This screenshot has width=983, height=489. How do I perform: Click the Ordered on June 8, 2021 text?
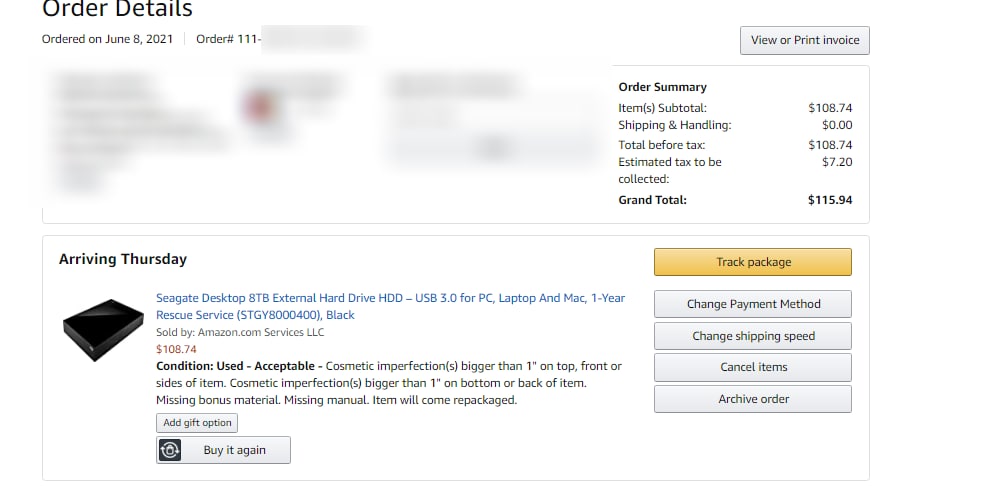[107, 39]
